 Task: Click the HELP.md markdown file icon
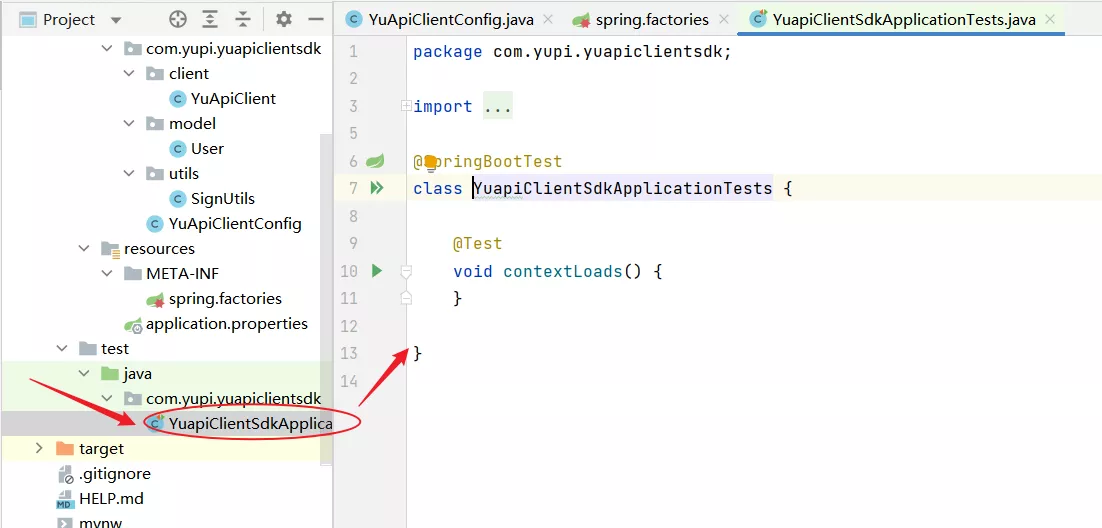(65, 499)
